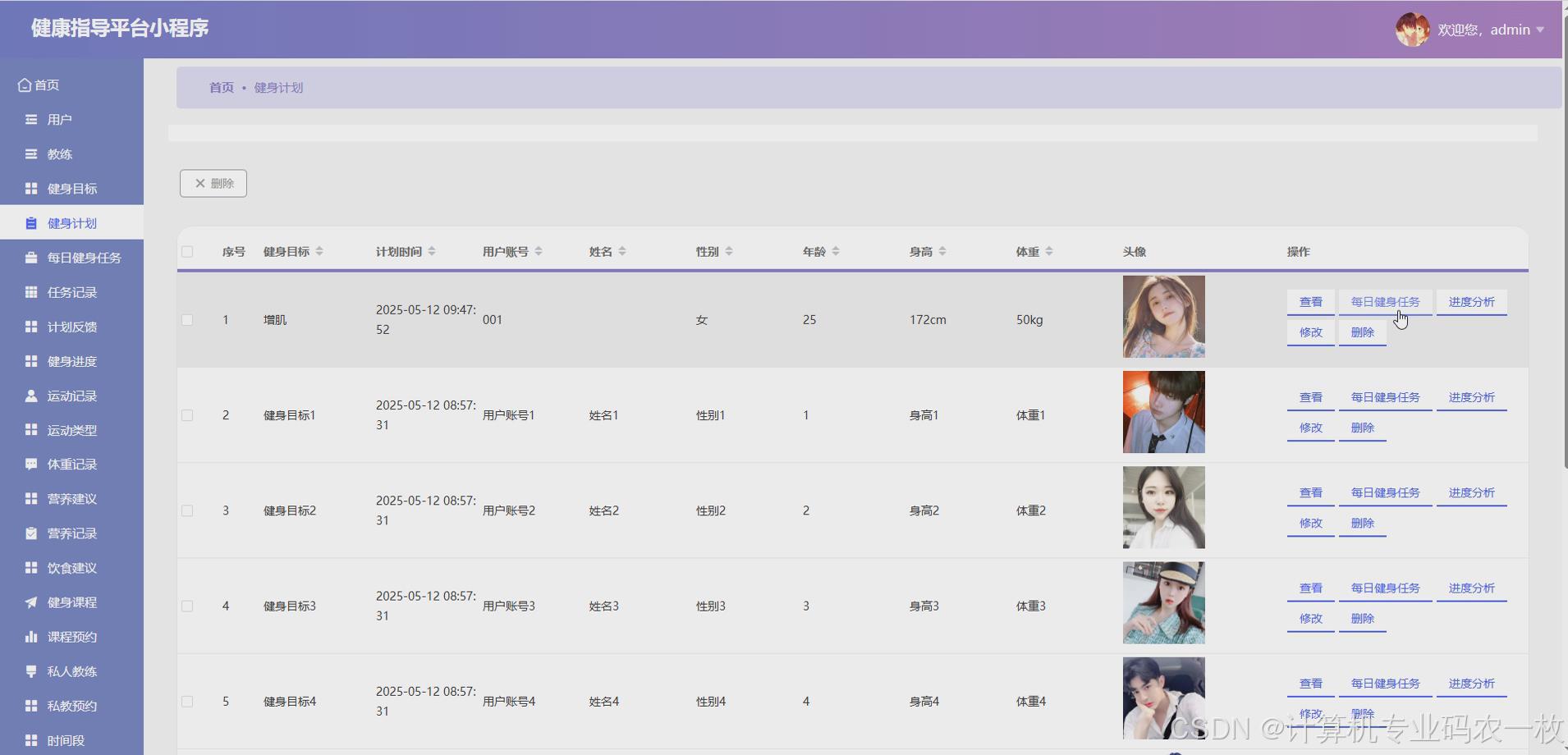Viewport: 1568px width, 755px height.
Task: Click the 运动类型 grid icon
Action: [x=31, y=430]
